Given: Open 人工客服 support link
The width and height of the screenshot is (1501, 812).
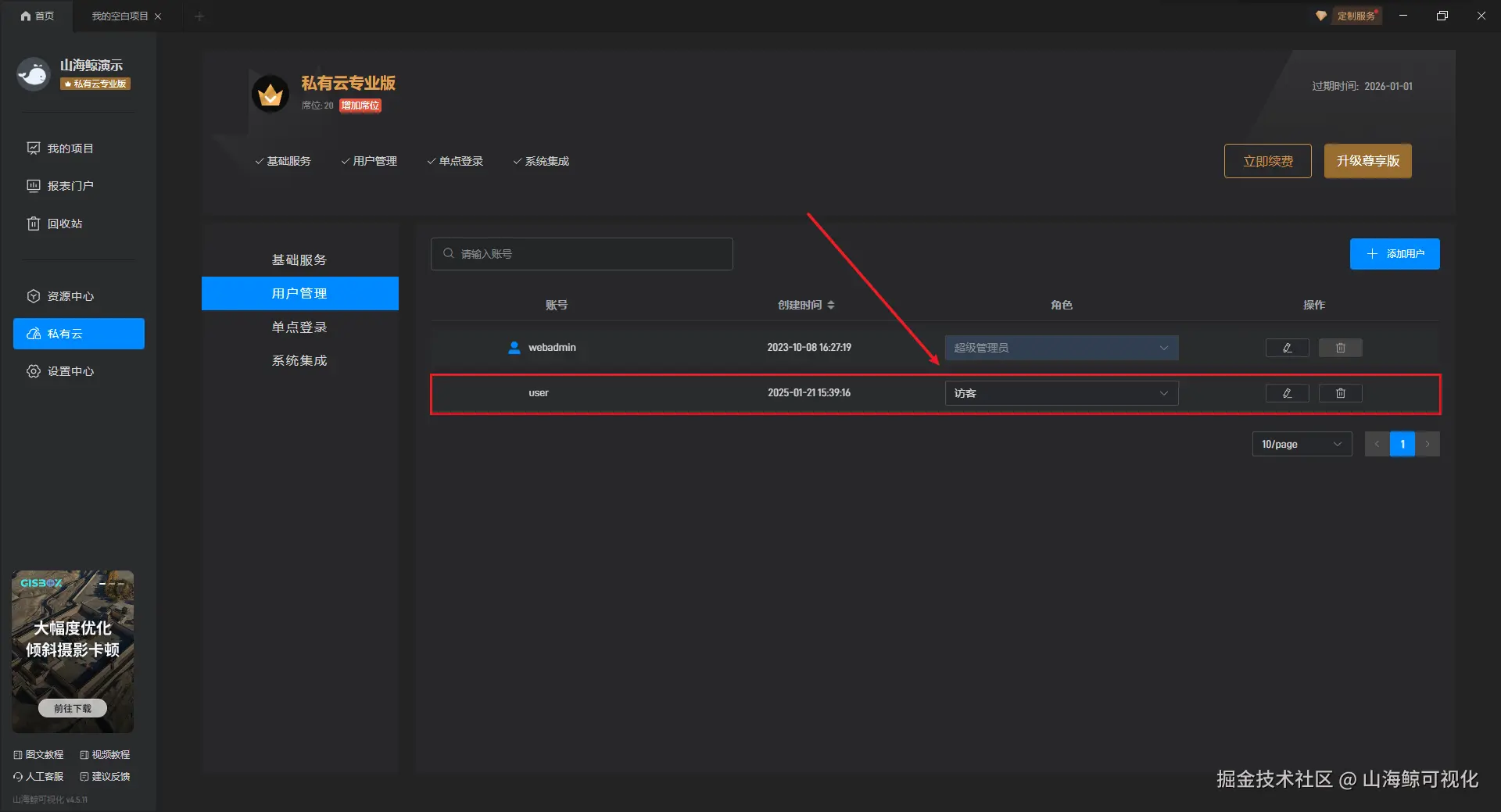Looking at the screenshot, I should click(x=38, y=777).
